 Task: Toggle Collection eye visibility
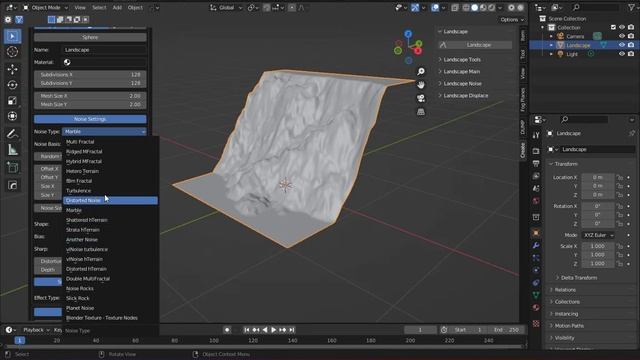622,27
